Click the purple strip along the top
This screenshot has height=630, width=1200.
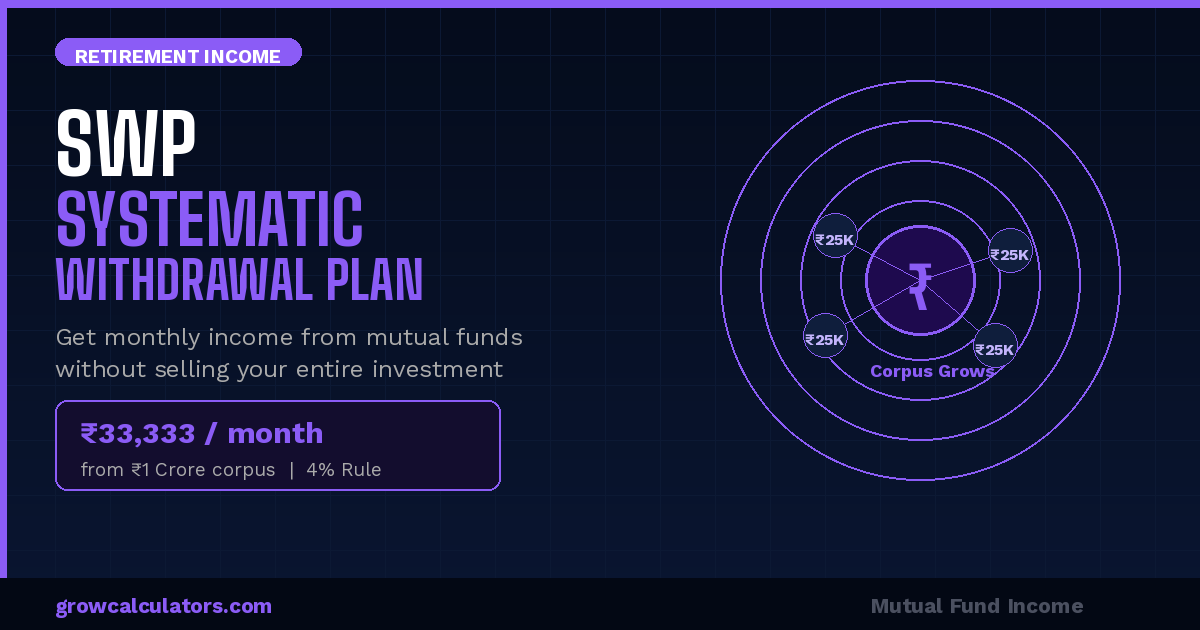click(x=600, y=3)
